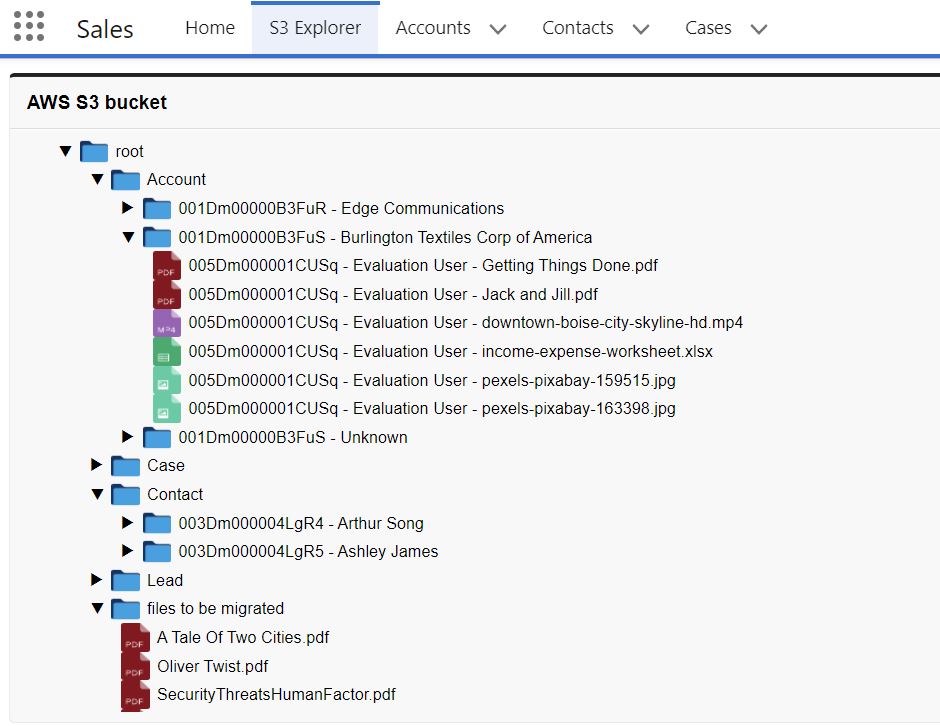Expand the Edge Communications folder triangle
Screen dimensions: 940x726
[127, 207]
